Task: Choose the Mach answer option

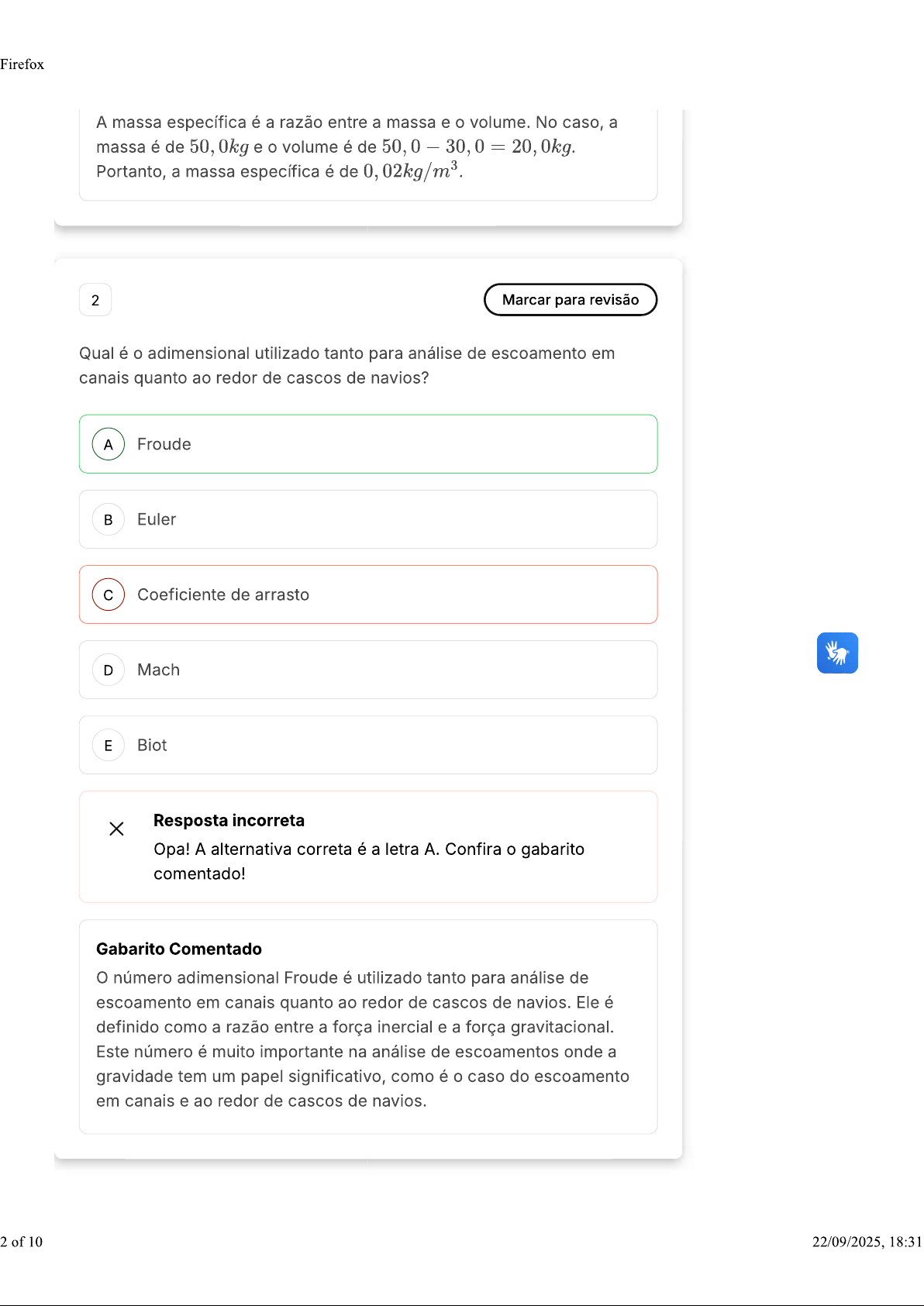Action: [158, 670]
